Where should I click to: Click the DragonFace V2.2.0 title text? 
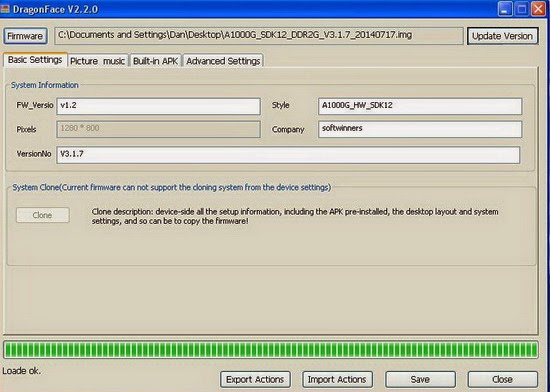(x=55, y=9)
